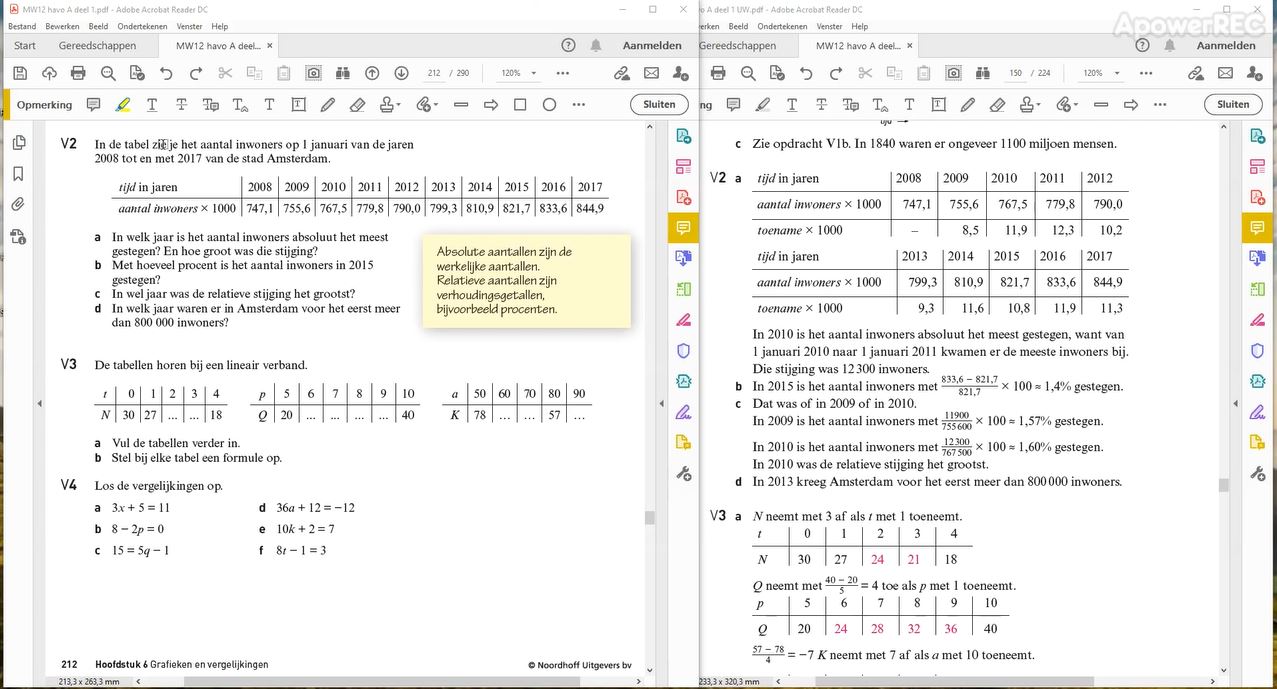
Task: Open page thumbnails panel in left window
Action: 18,143
